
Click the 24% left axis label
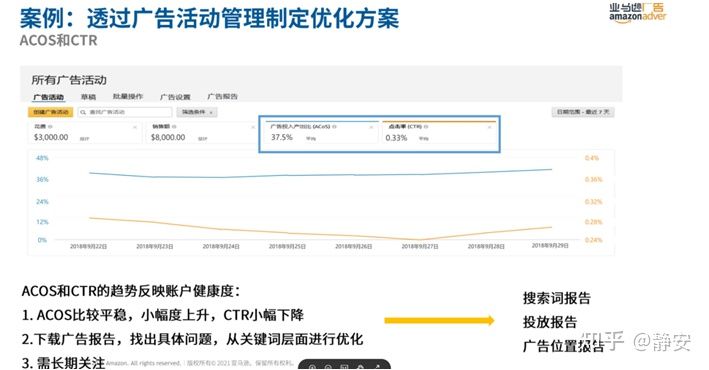tap(42, 201)
